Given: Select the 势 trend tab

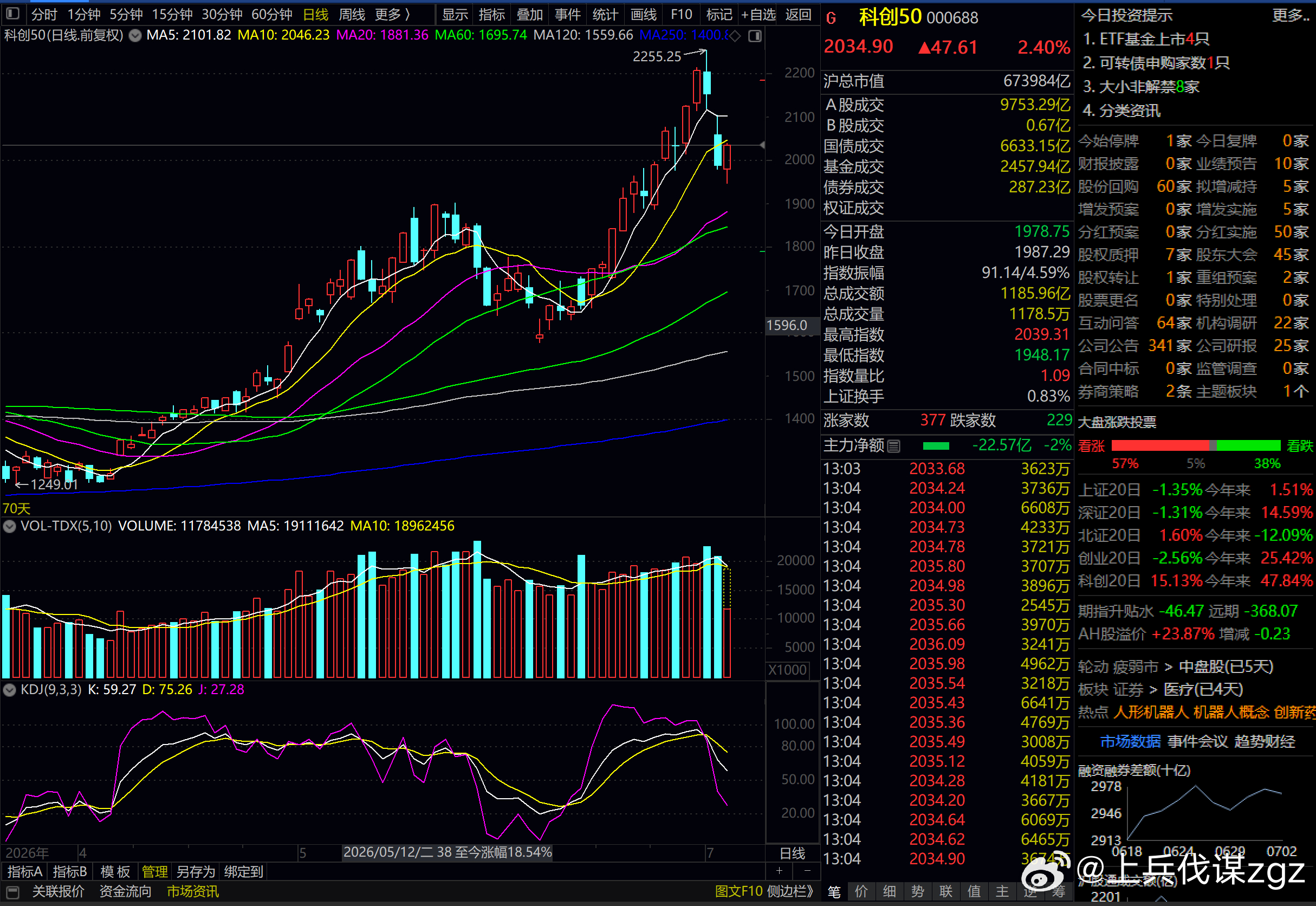Looking at the screenshot, I should [x=918, y=892].
